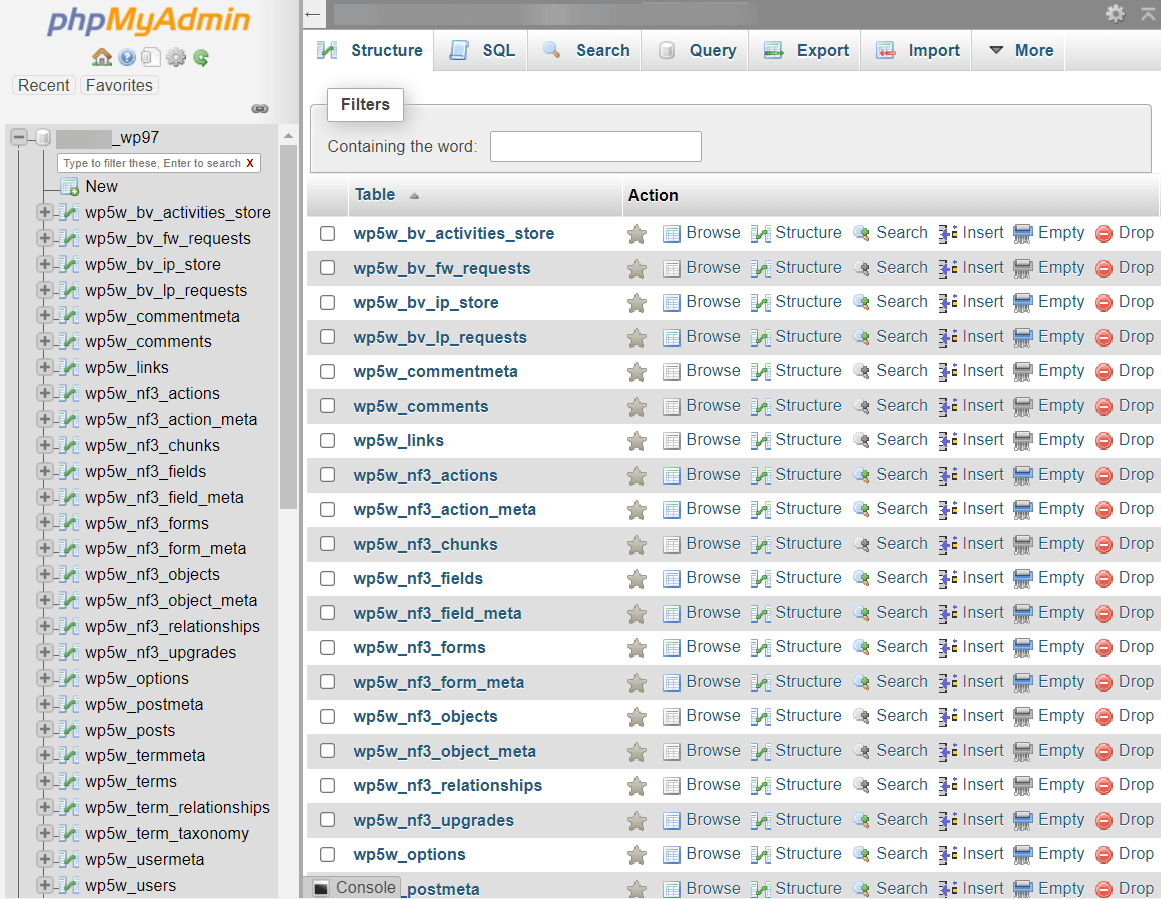Expand the wp5w_postmeta tree node

coord(44,704)
